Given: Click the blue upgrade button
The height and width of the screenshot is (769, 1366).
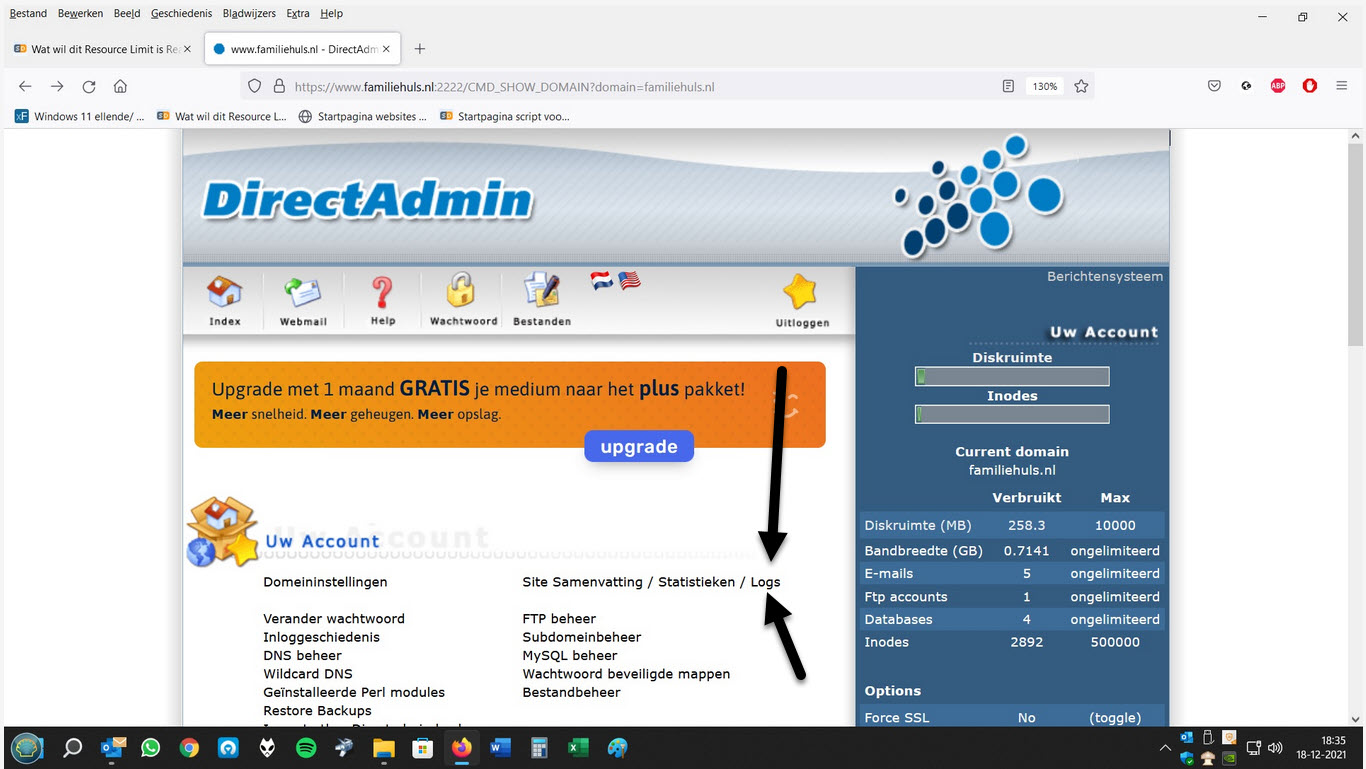Looking at the screenshot, I should point(639,446).
